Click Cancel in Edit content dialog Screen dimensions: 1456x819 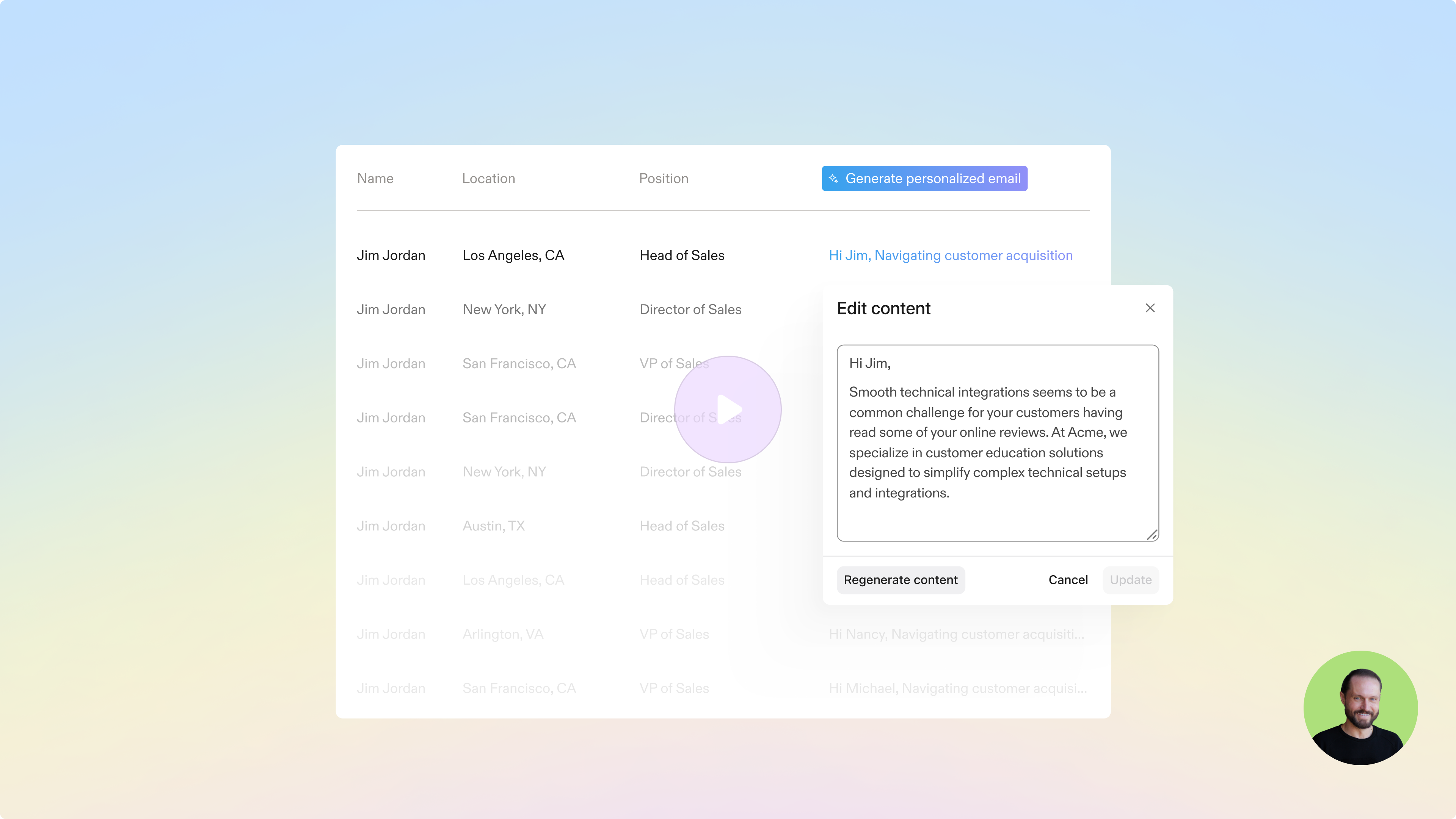(x=1068, y=580)
